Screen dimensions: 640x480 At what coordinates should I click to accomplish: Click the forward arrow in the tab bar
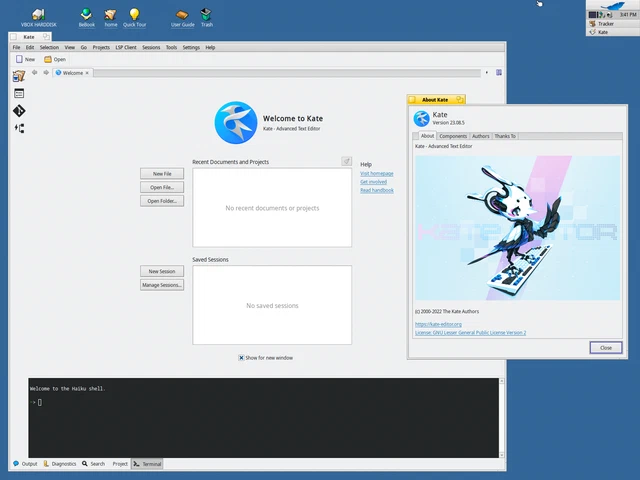tap(46, 73)
